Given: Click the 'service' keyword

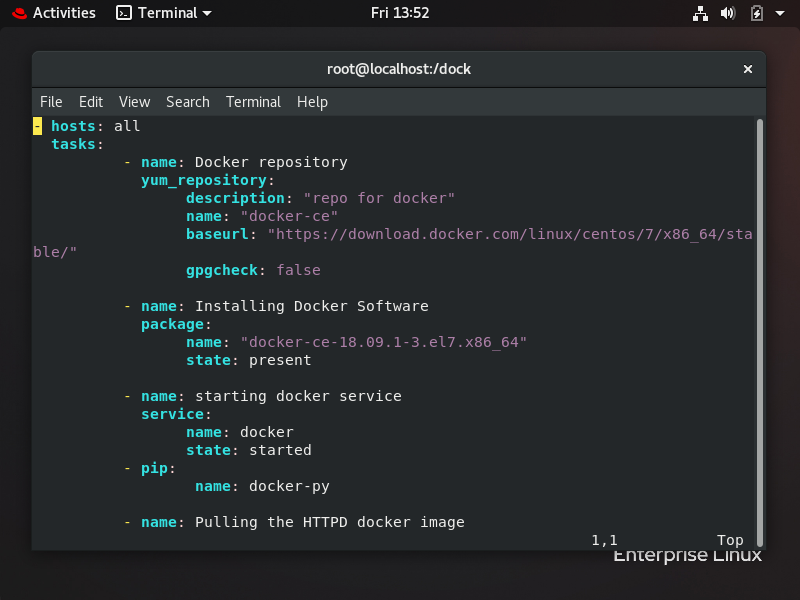Looking at the screenshot, I should click(172, 414).
